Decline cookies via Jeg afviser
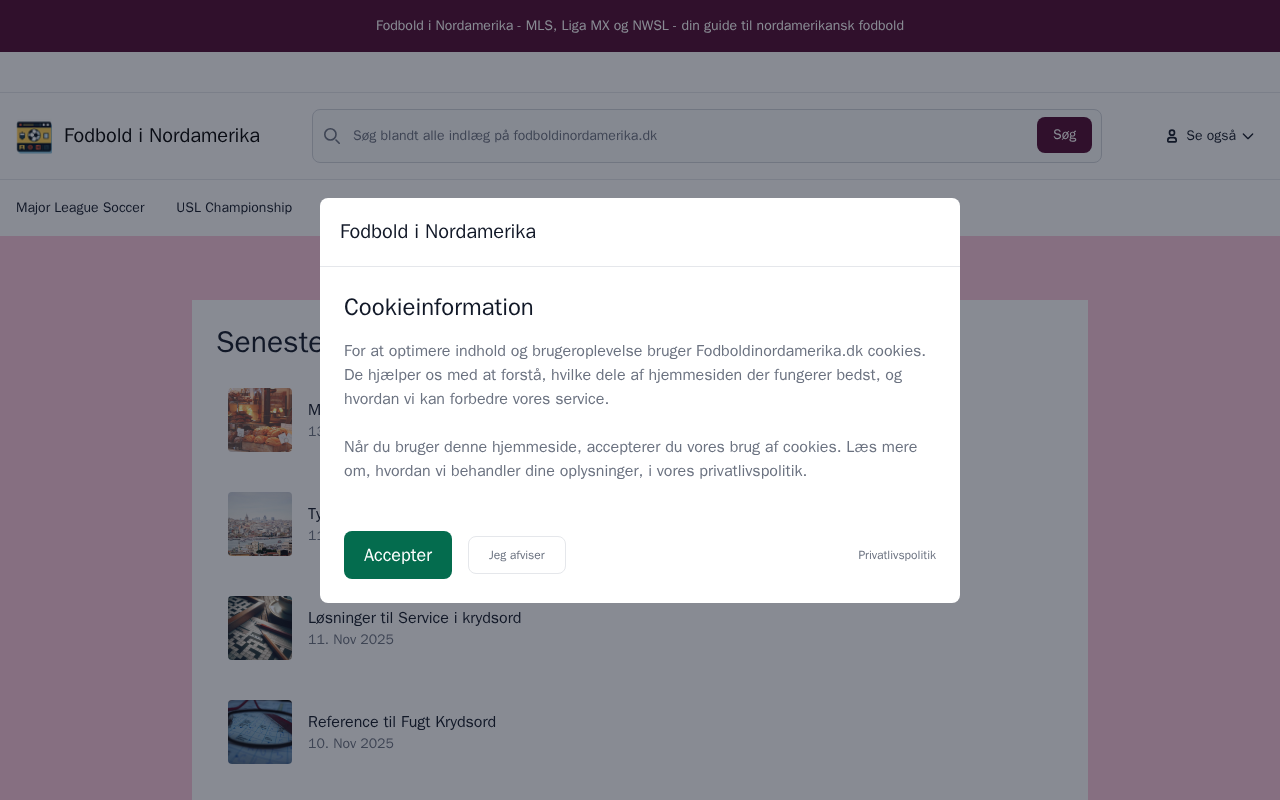 coord(517,555)
